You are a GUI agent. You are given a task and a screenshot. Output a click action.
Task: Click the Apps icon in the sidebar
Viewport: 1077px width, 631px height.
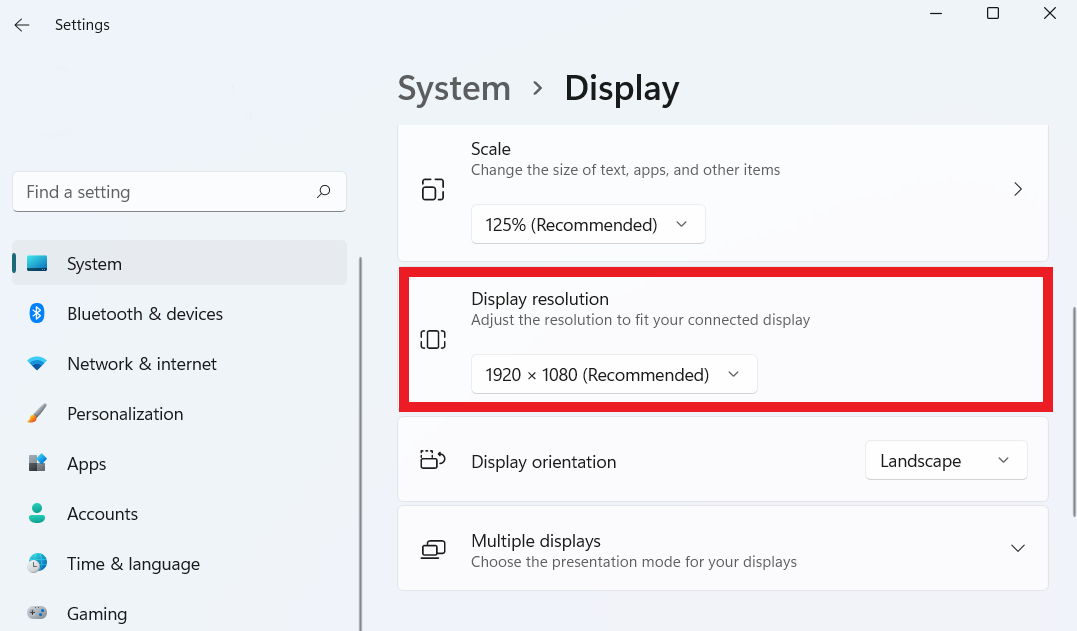point(37,463)
